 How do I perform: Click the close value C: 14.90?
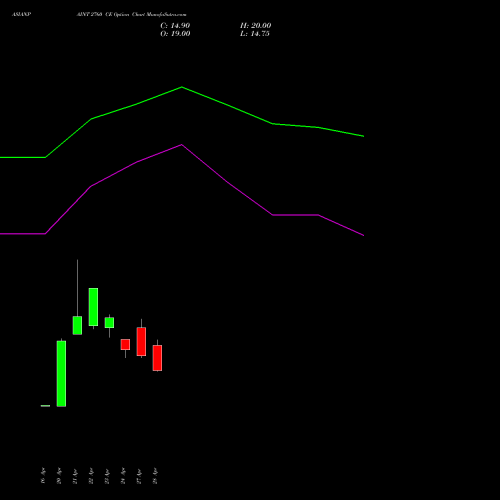pyautogui.click(x=175, y=26)
